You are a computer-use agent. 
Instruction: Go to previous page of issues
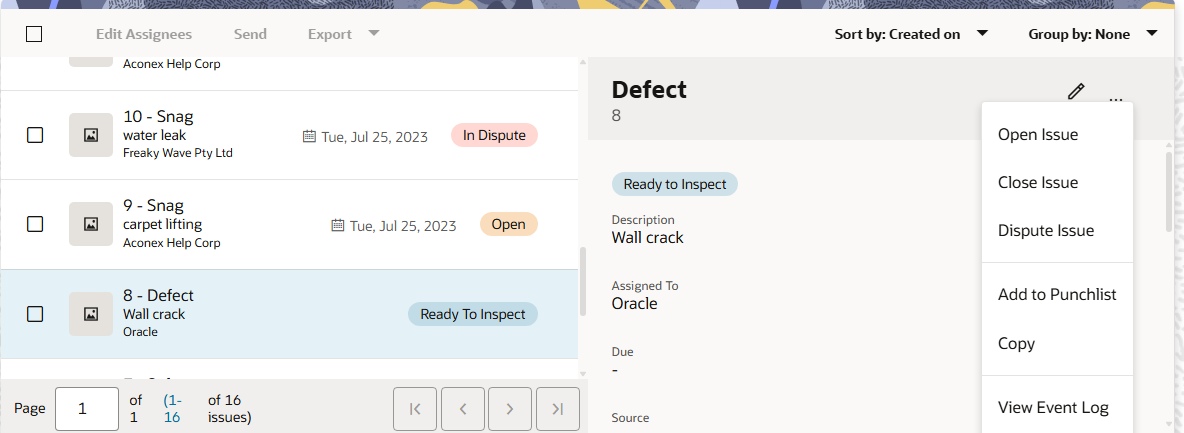pyautogui.click(x=463, y=408)
